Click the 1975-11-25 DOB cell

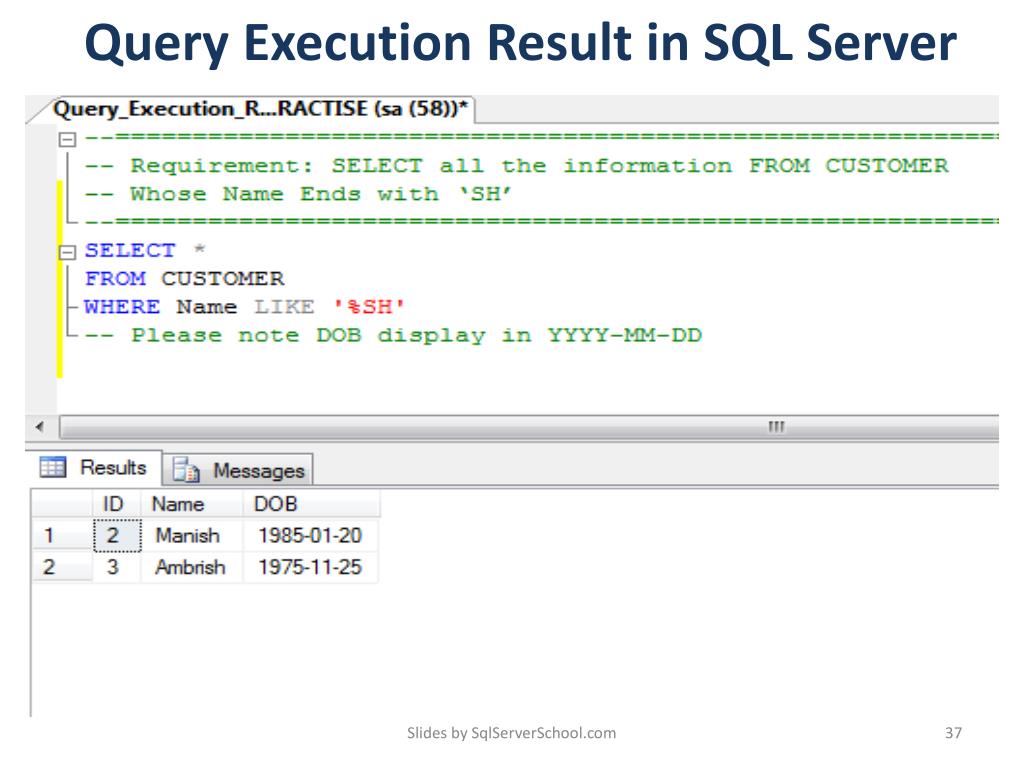(311, 567)
